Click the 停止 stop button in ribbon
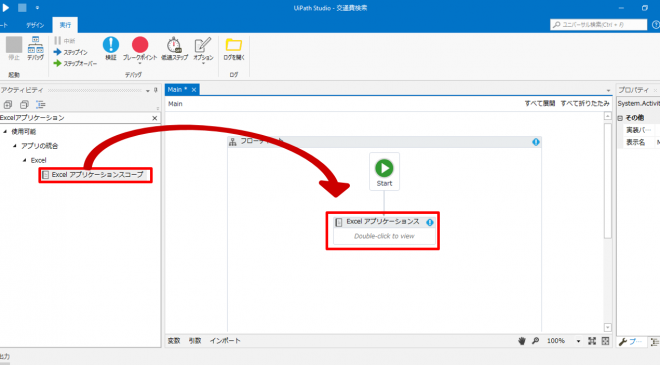Viewport: 660px width, 365px height. (14, 48)
